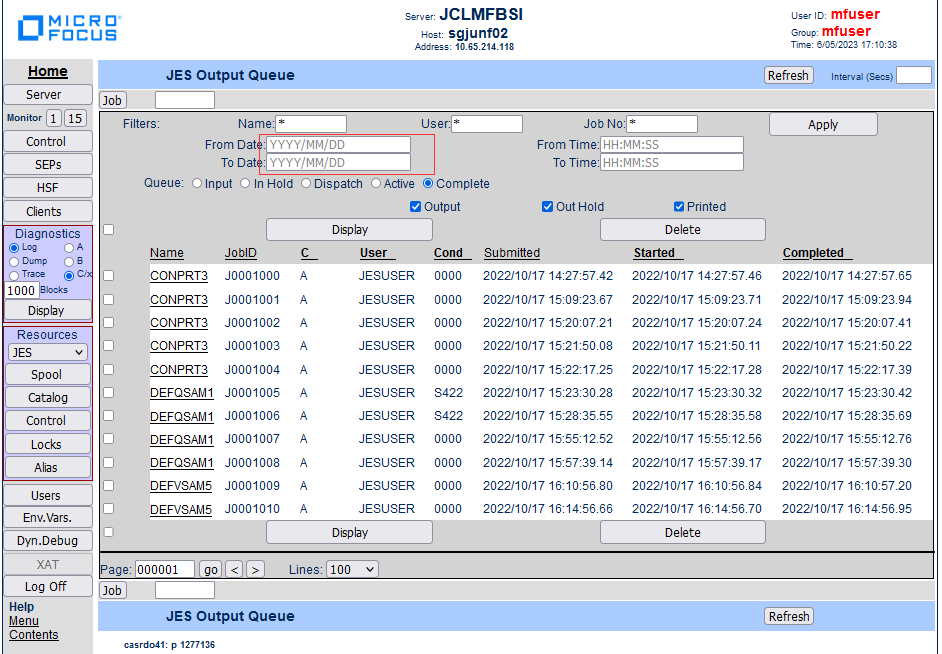Open the DEFVSAM5 job J0001010 link
Screen dimensions: 942x654
click(x=181, y=509)
